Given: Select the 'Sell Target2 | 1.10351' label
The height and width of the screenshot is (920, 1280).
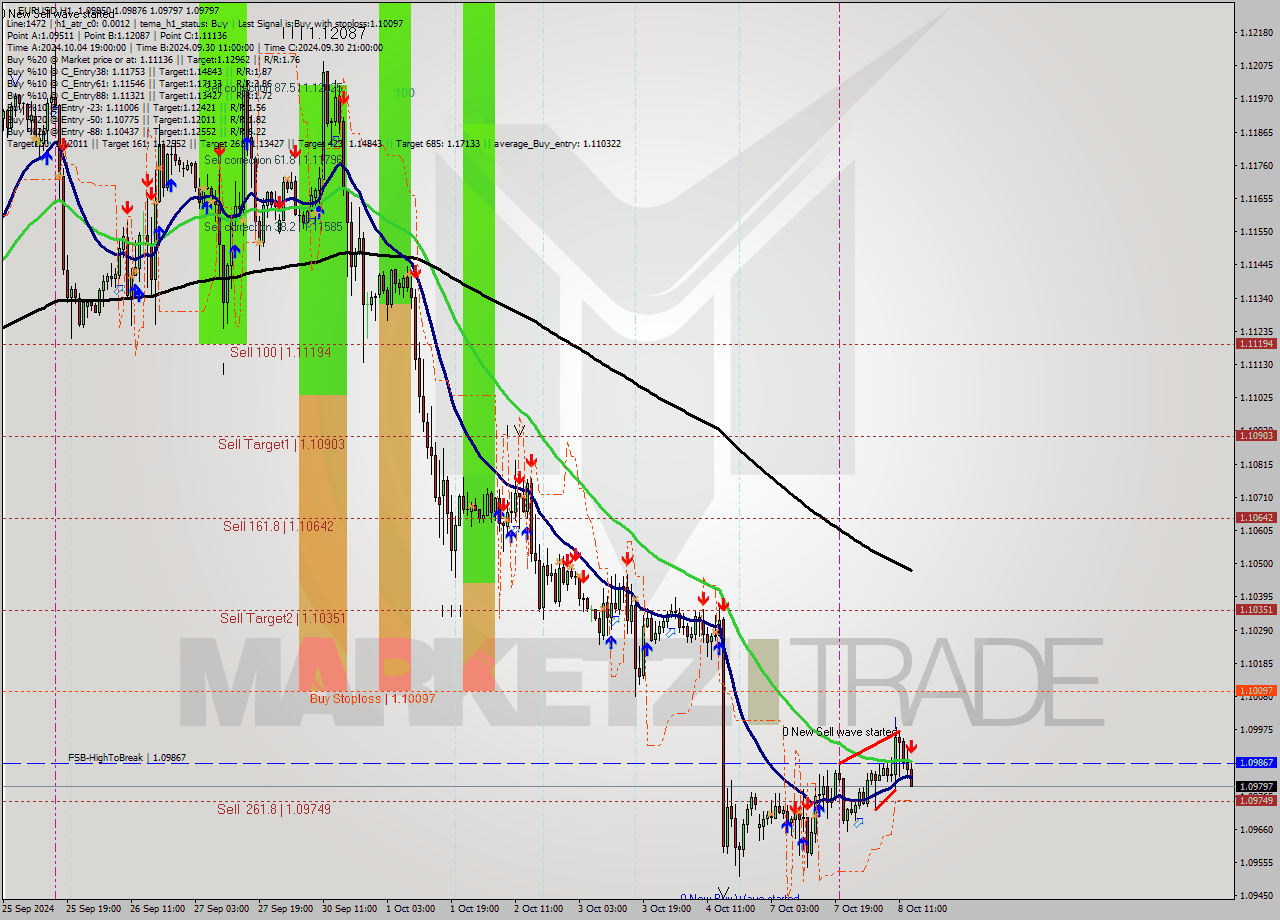Looking at the screenshot, I should click(x=282, y=619).
